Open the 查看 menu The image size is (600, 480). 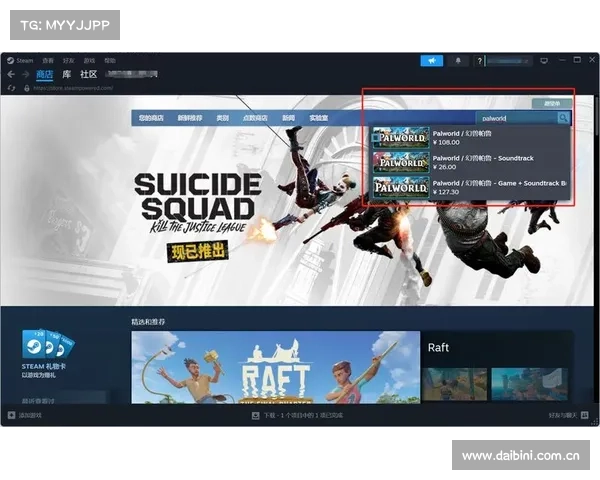coord(48,60)
